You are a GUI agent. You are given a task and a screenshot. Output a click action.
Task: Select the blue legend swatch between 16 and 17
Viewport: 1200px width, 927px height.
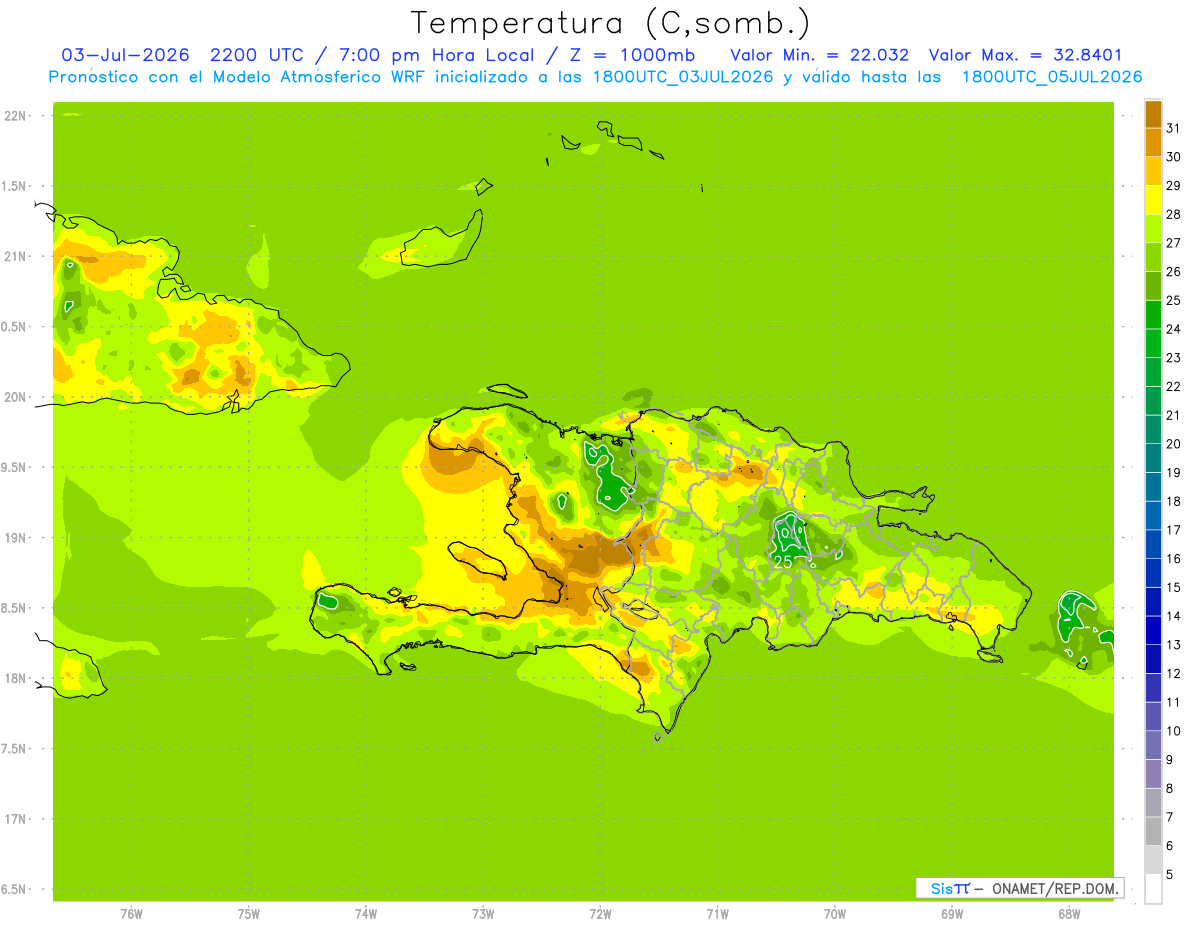(1153, 544)
